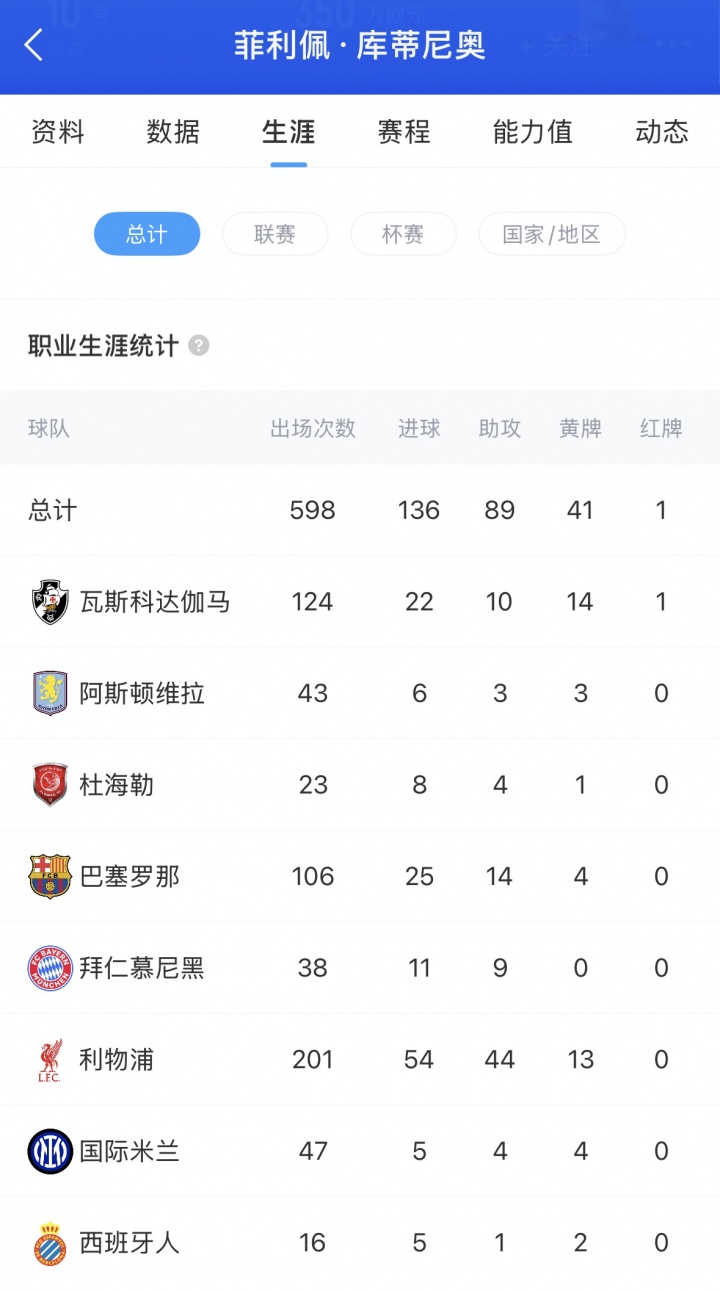
Task: Select the 联赛 filter pill
Action: pyautogui.click(x=275, y=235)
